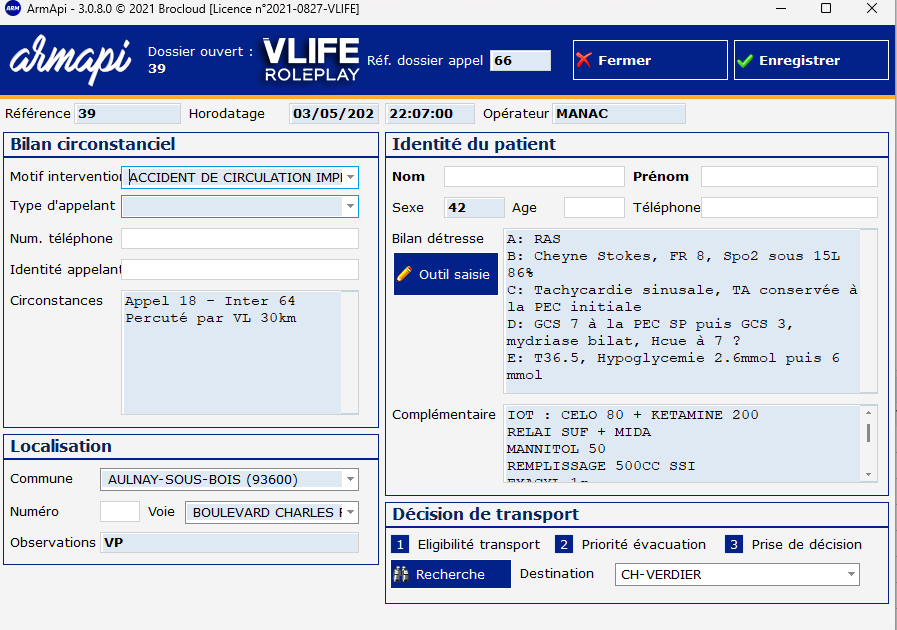Click the Réf. dossier appel field

tap(520, 60)
